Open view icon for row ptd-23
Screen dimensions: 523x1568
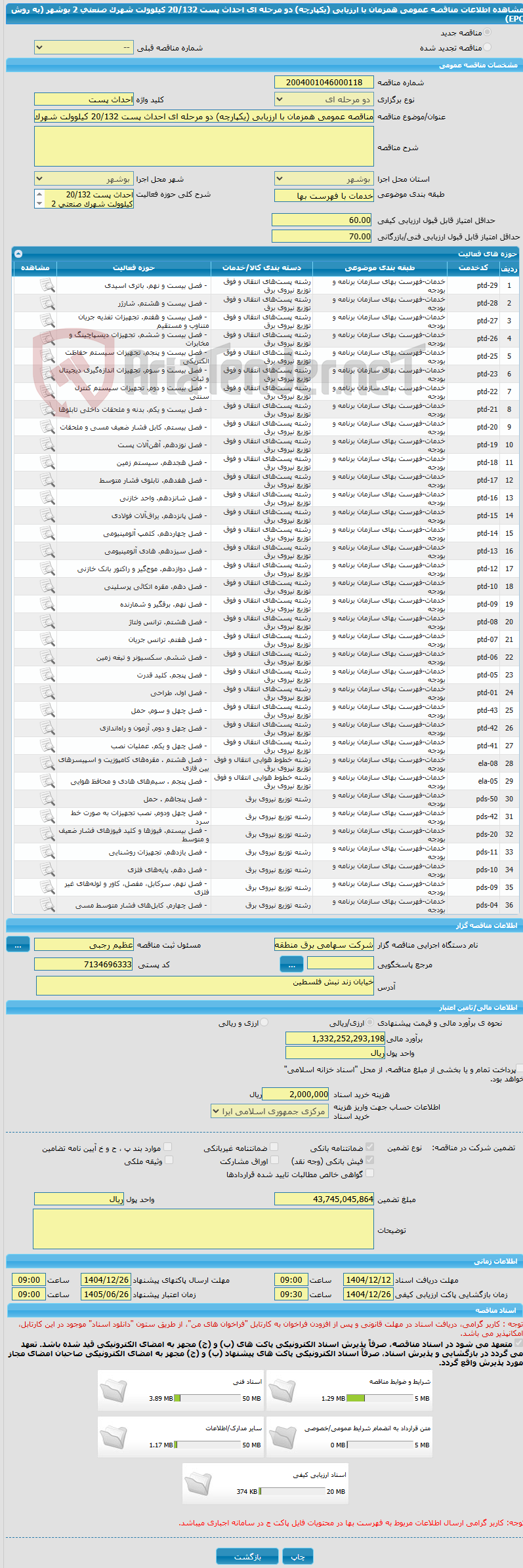[x=47, y=374]
